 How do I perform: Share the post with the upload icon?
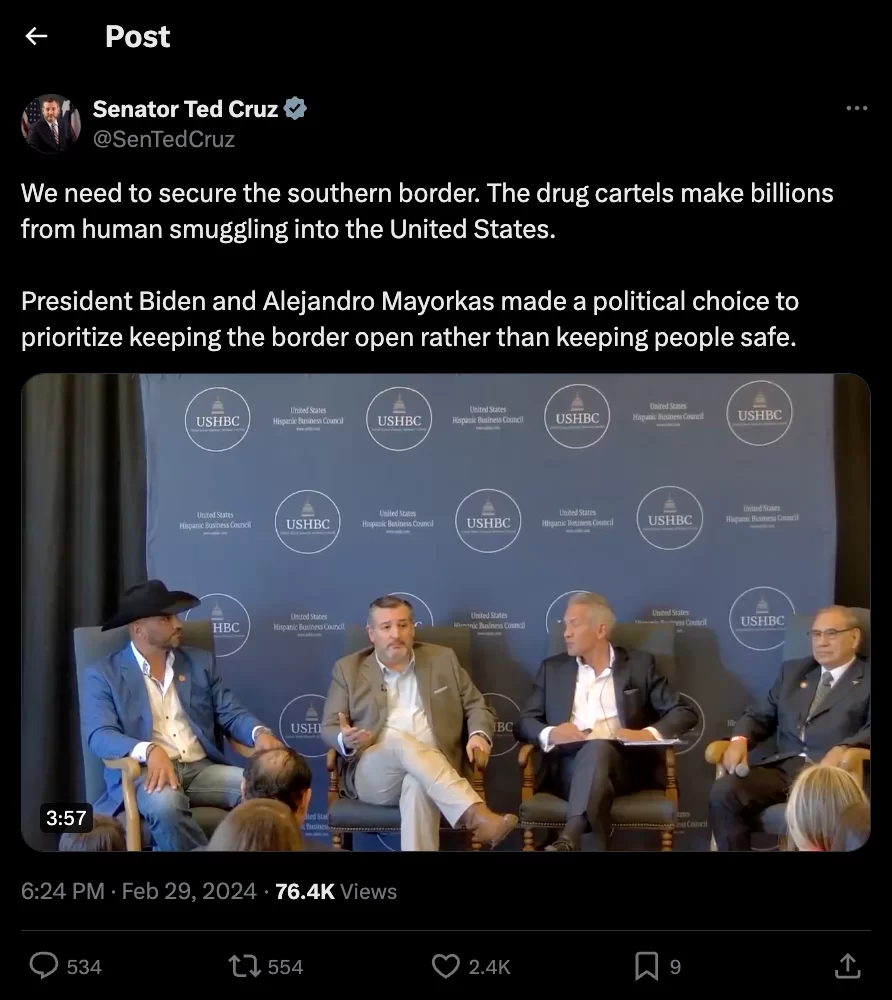(847, 966)
